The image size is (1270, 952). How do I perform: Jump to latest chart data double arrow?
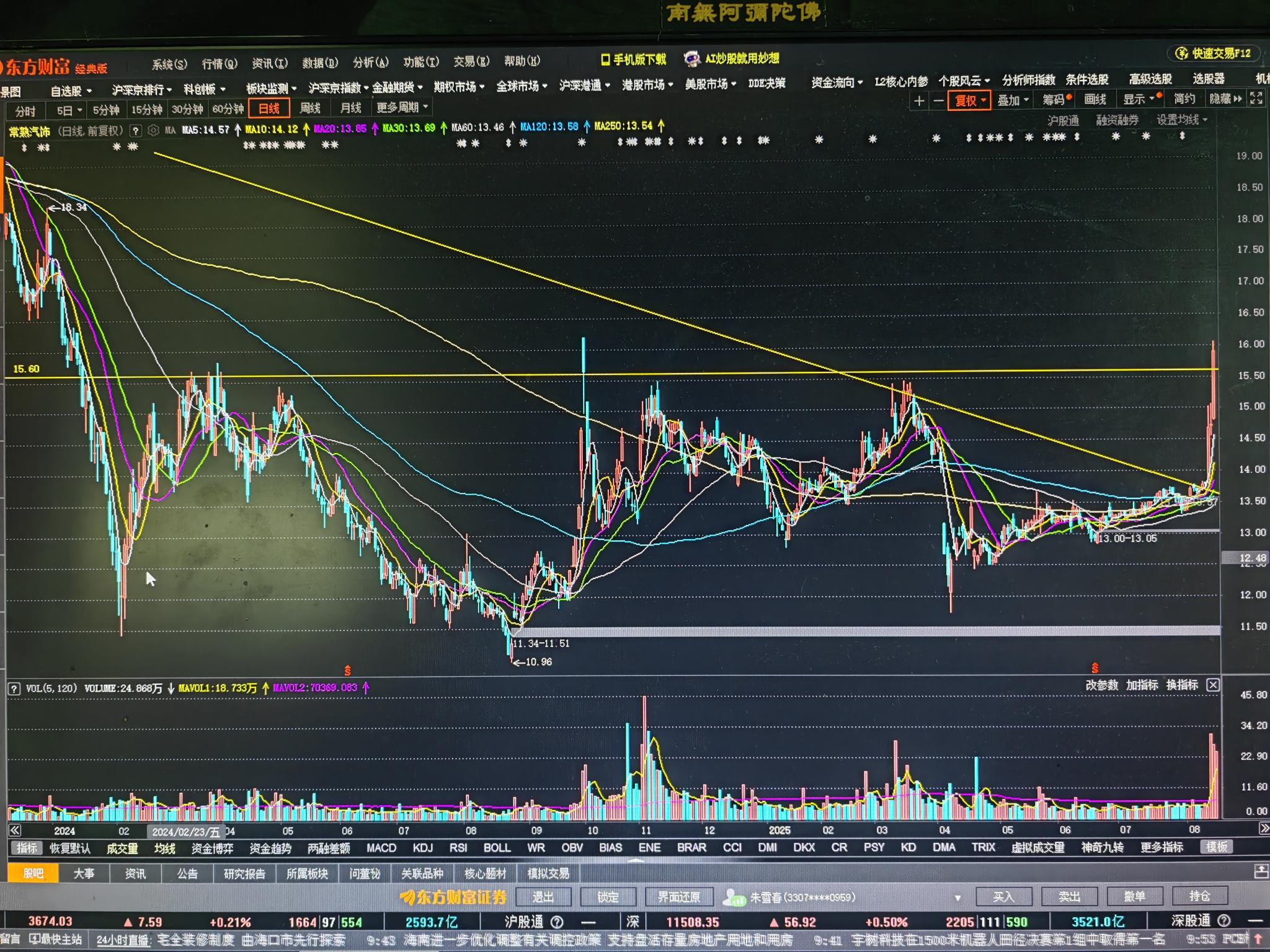tap(1264, 829)
